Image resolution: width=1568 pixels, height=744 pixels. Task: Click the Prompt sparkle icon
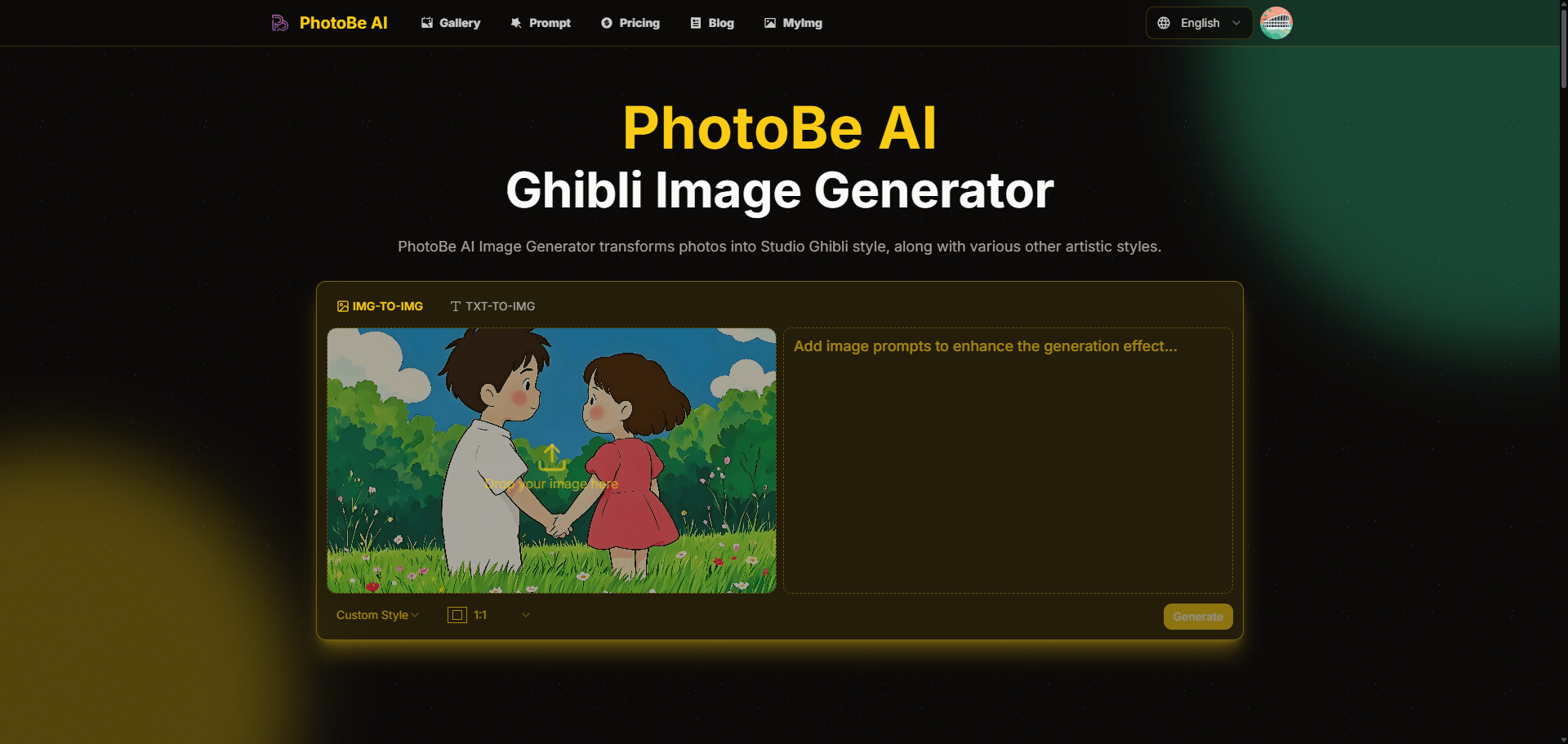tap(516, 23)
